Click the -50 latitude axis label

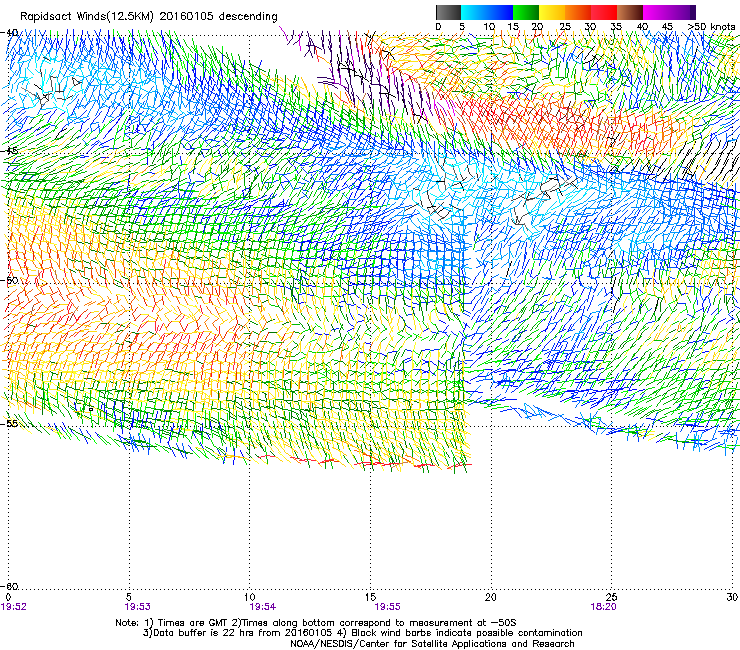tap(10, 280)
